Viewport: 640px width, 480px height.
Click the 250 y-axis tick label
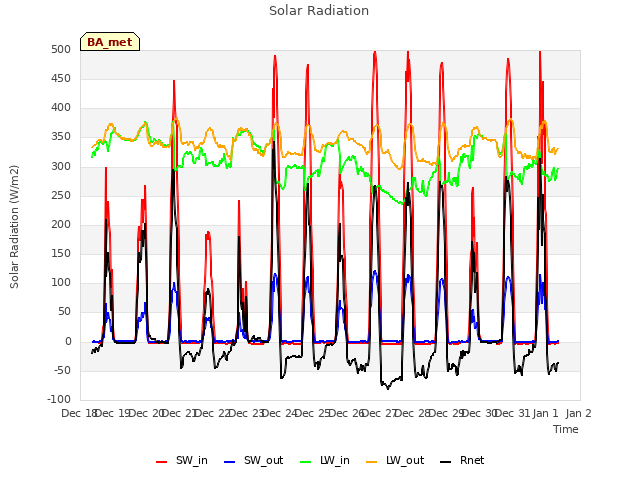pyautogui.click(x=61, y=196)
